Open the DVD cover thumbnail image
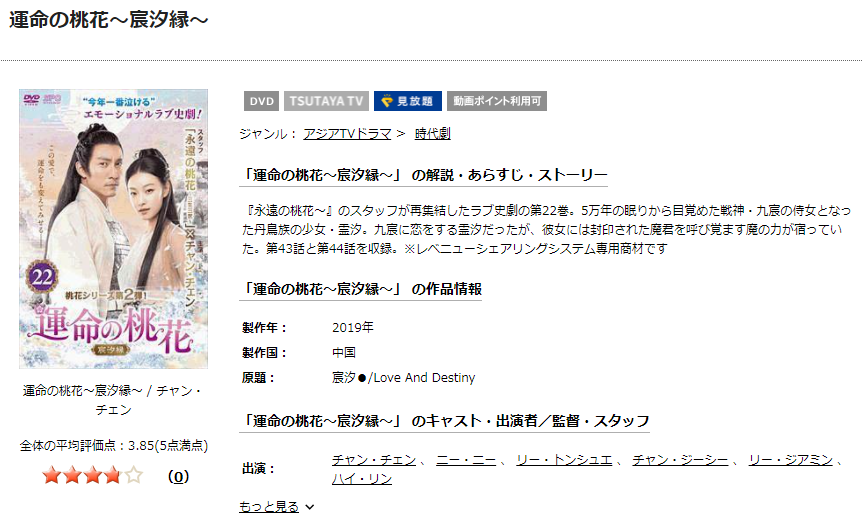The height and width of the screenshot is (523, 862). click(113, 229)
